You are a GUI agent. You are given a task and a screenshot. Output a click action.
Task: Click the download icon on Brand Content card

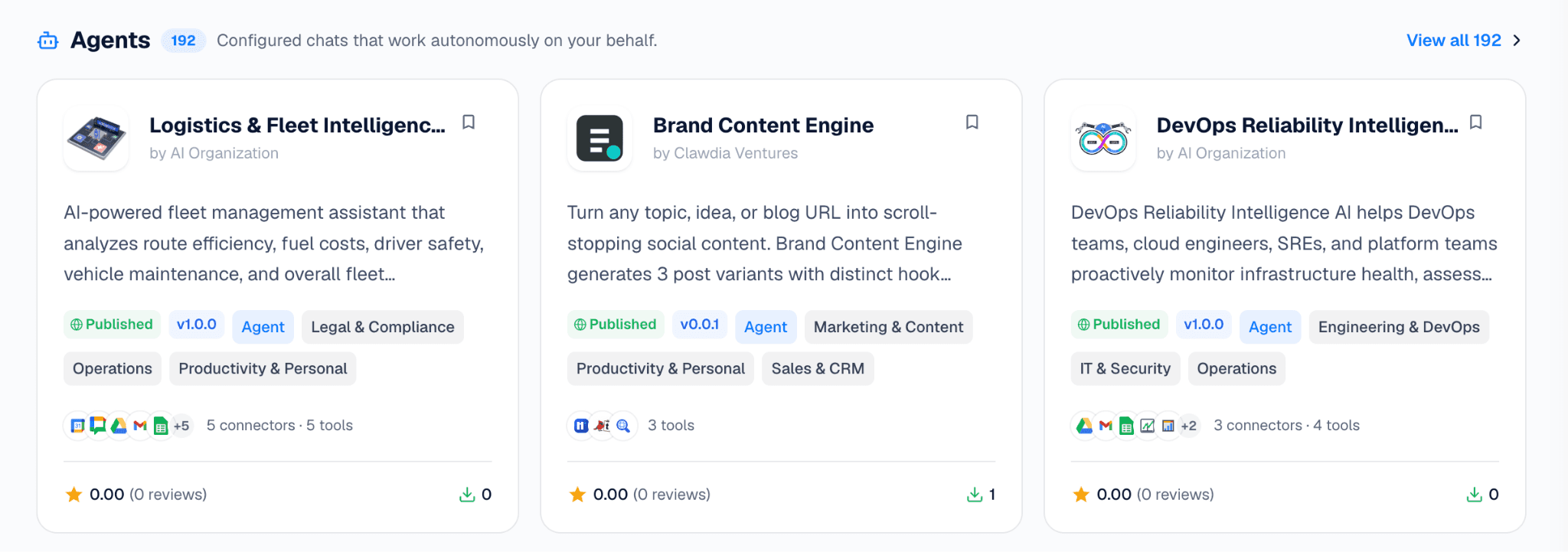click(x=975, y=495)
